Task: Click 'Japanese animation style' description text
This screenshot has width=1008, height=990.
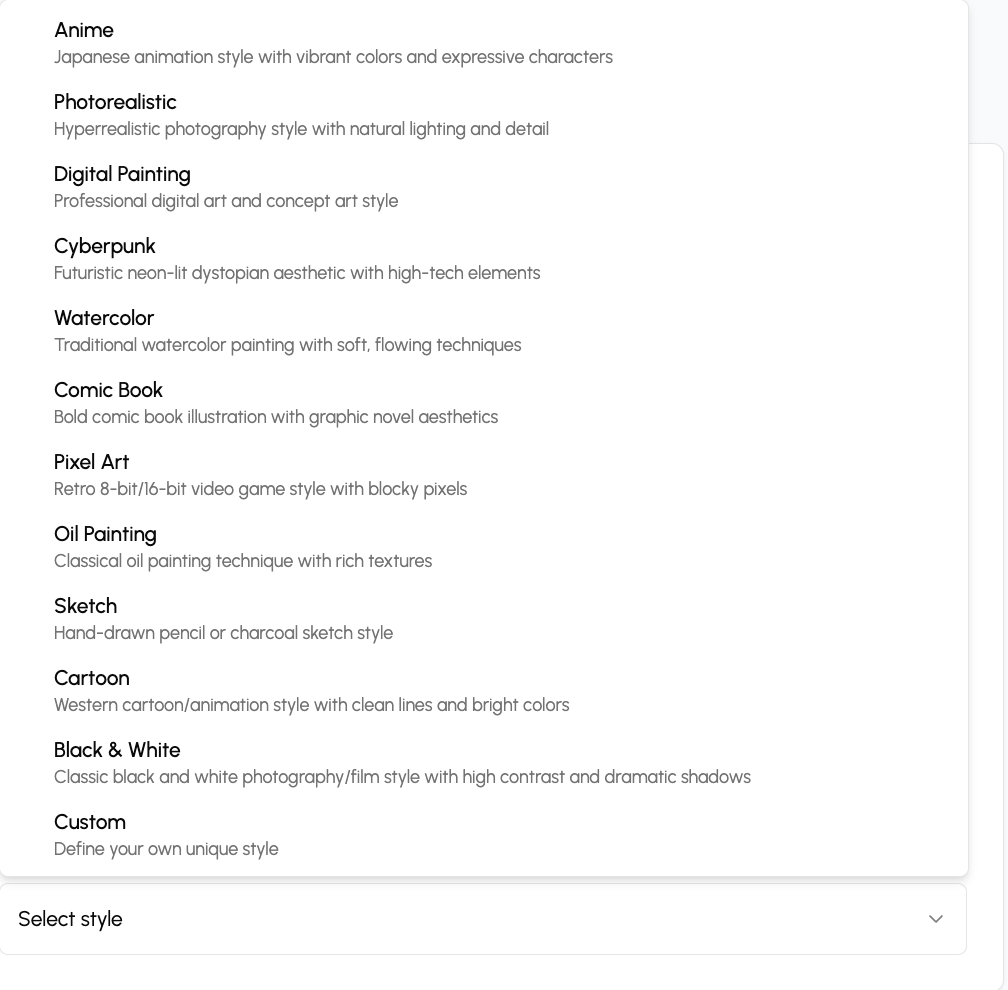Action: 333,57
